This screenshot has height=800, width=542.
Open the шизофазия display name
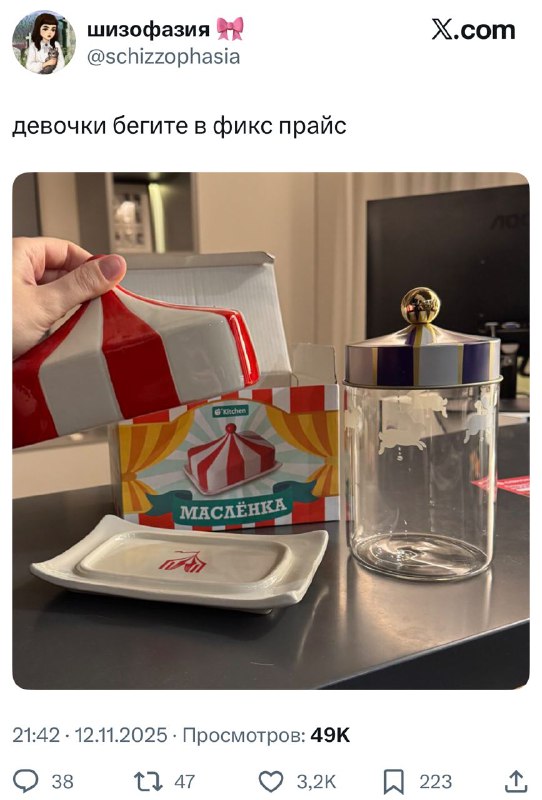[x=149, y=30]
